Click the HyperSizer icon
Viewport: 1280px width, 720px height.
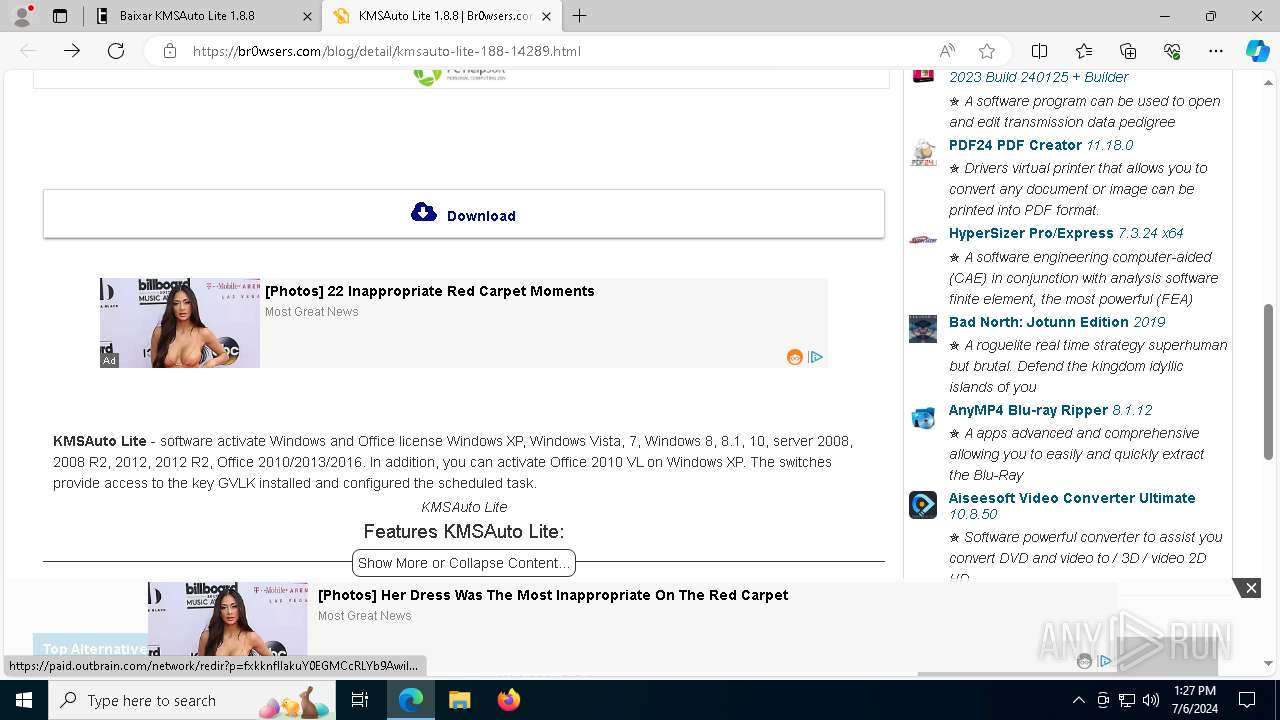(x=923, y=240)
